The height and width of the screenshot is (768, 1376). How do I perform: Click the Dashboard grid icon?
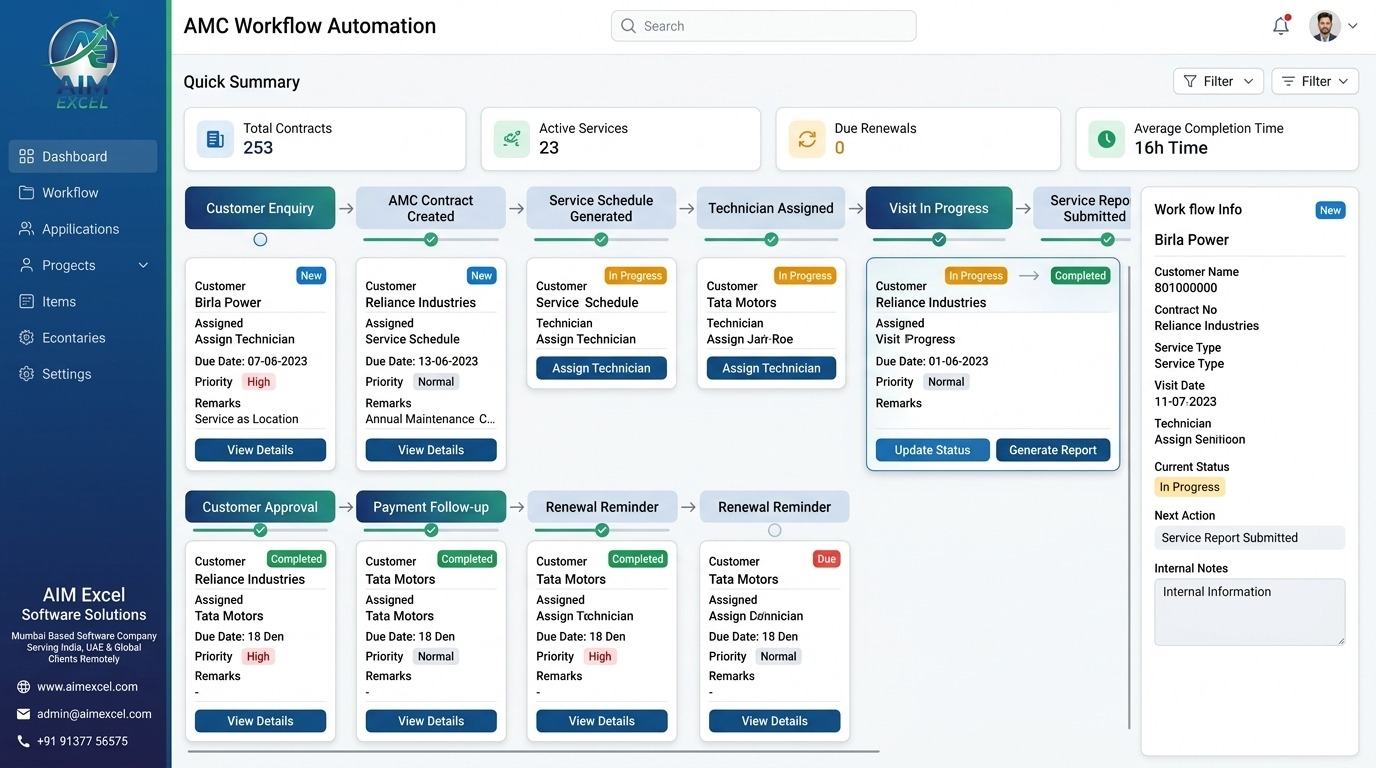point(27,156)
